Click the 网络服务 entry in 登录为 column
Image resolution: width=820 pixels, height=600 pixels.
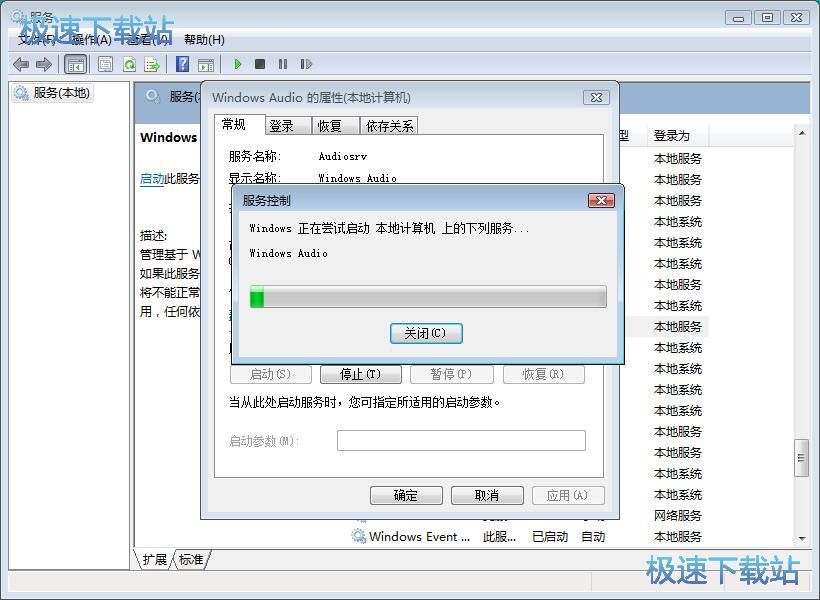click(678, 516)
